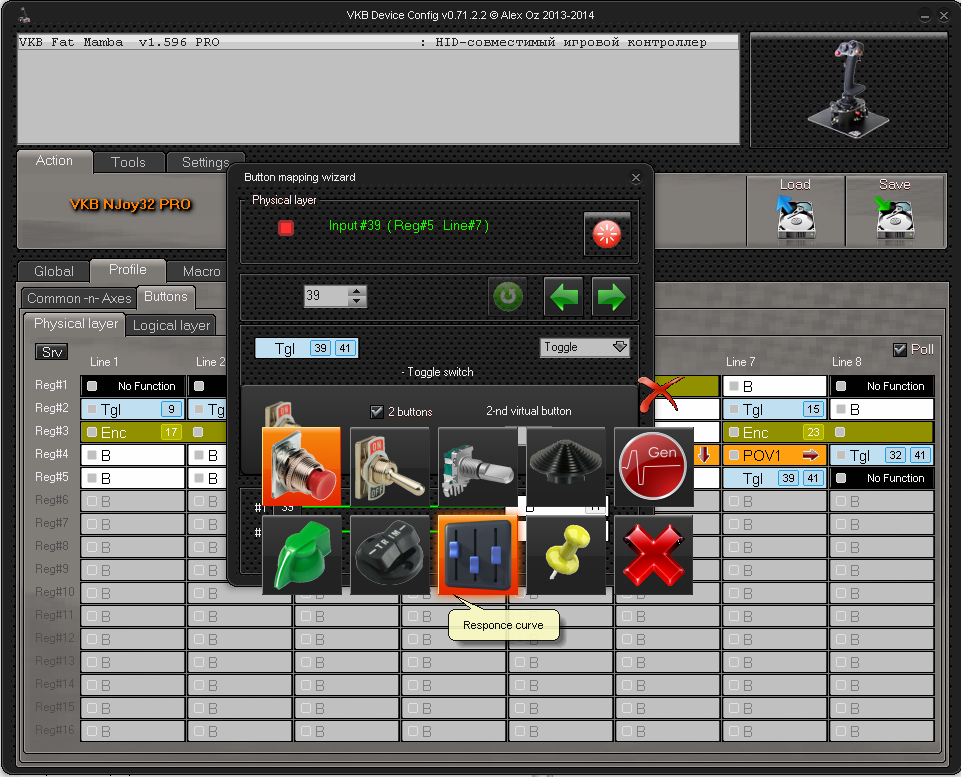Choose the ON/OFF toggle switch in the function palette

tap(389, 467)
